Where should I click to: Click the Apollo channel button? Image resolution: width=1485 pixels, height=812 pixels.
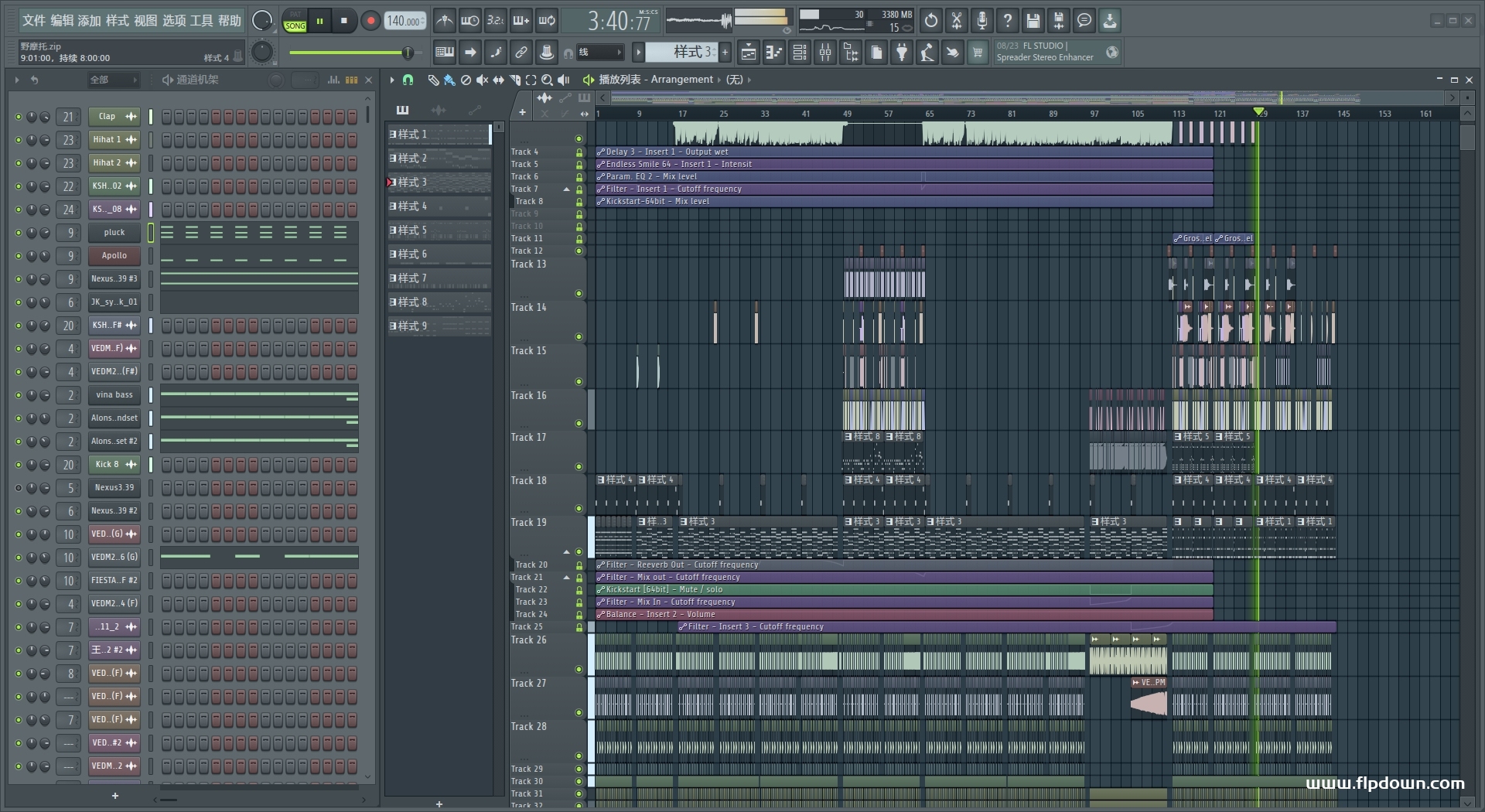[114, 256]
